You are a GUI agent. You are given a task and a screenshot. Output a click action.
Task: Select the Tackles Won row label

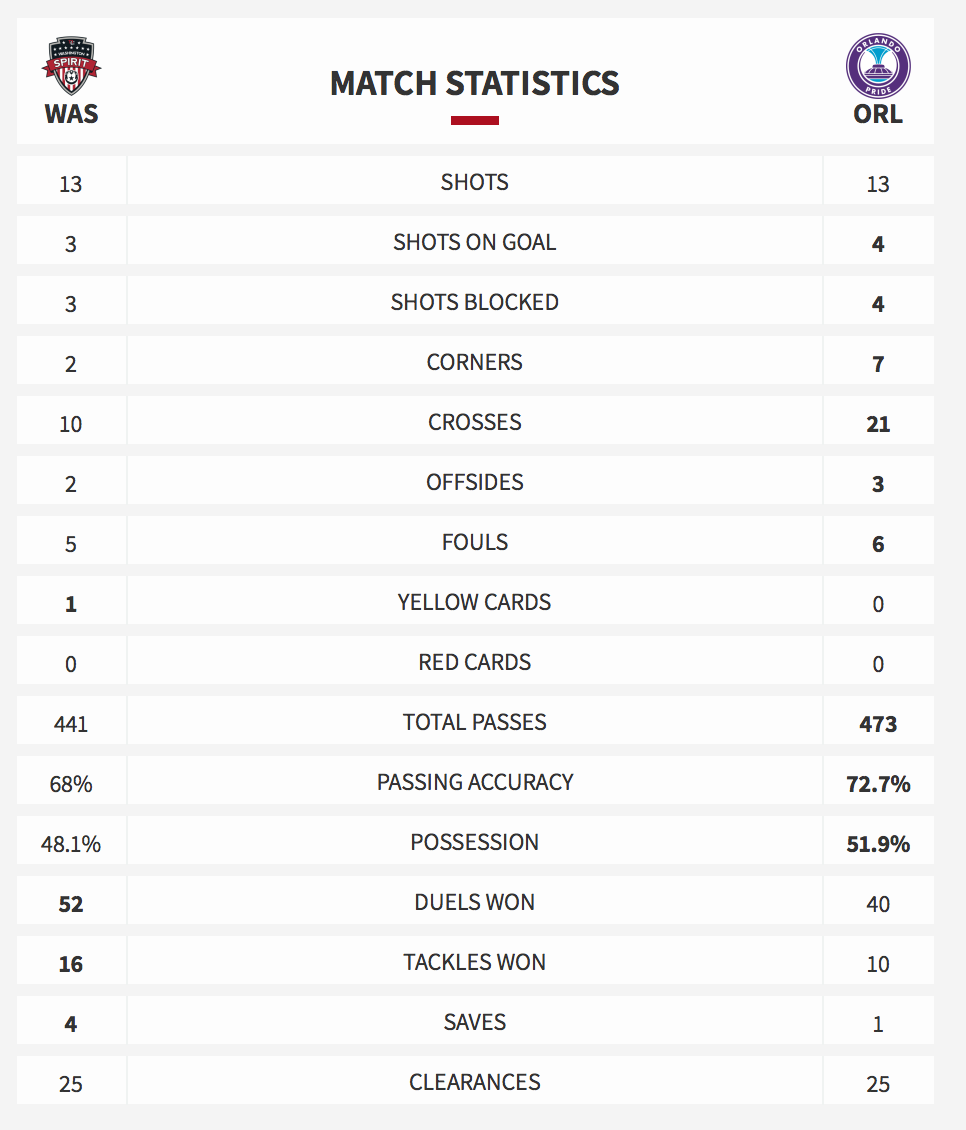click(x=474, y=962)
